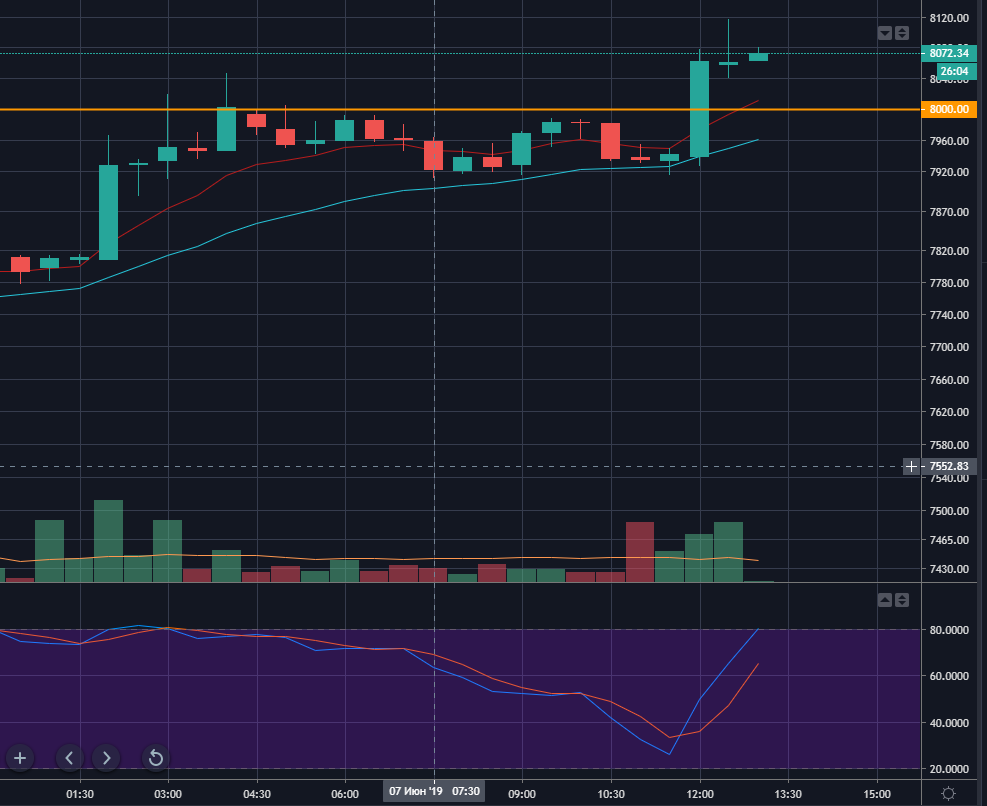Click the 15:00 time axis label
The width and height of the screenshot is (987, 806).
877,794
